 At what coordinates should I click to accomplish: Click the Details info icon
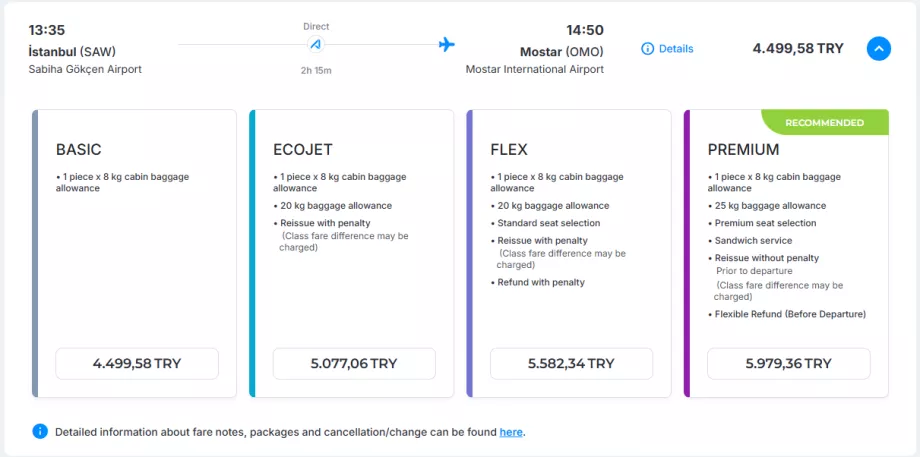(647, 48)
